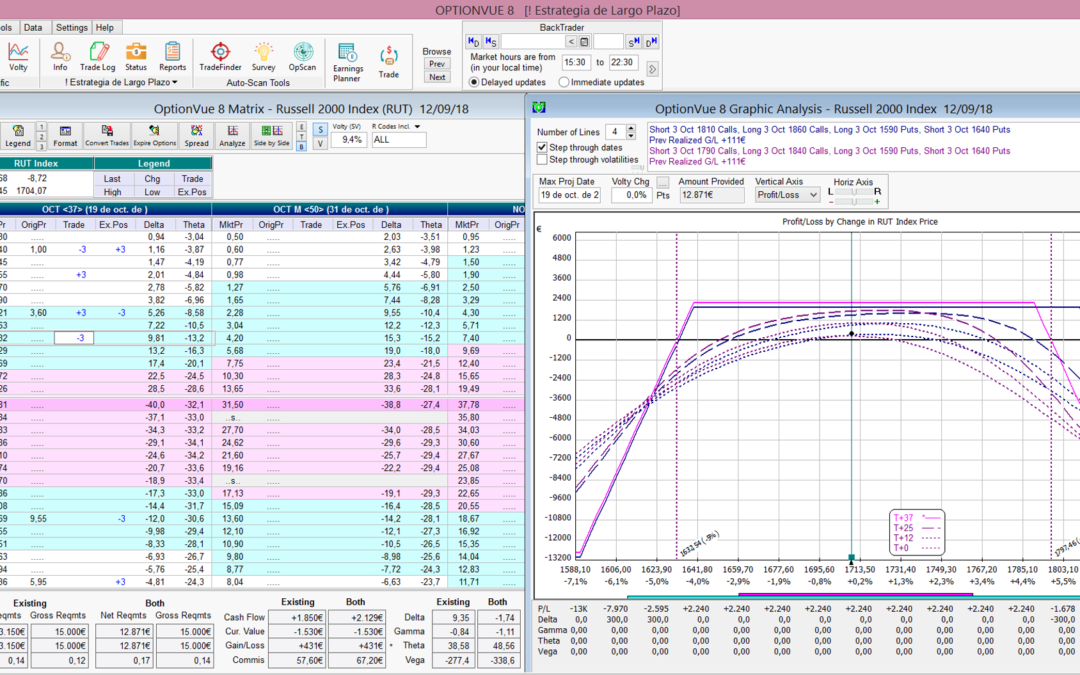Select matrix row mode E
This screenshot has height=675, width=1080.
tap(301, 127)
